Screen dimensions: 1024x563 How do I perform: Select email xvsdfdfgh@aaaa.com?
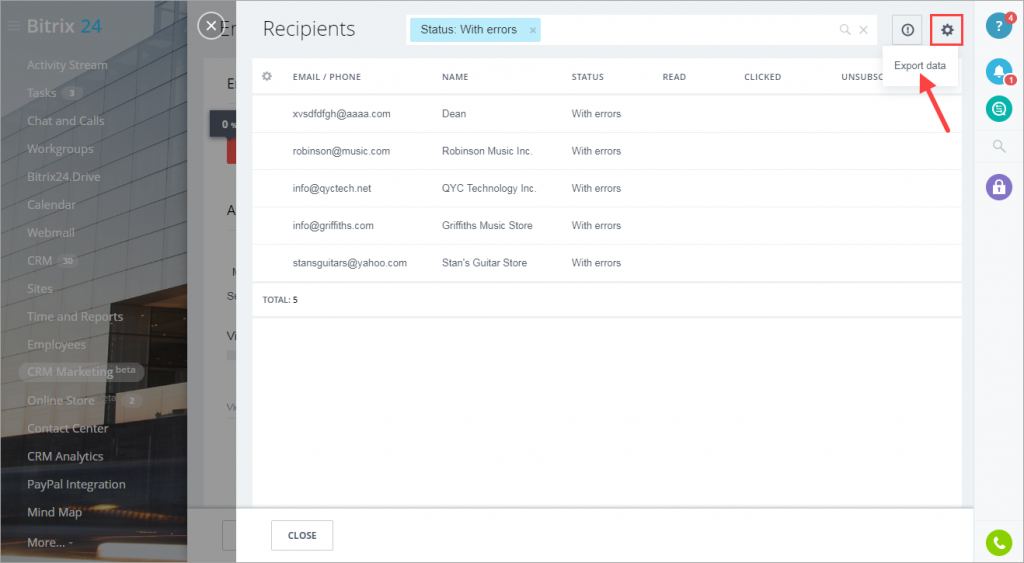(x=342, y=114)
